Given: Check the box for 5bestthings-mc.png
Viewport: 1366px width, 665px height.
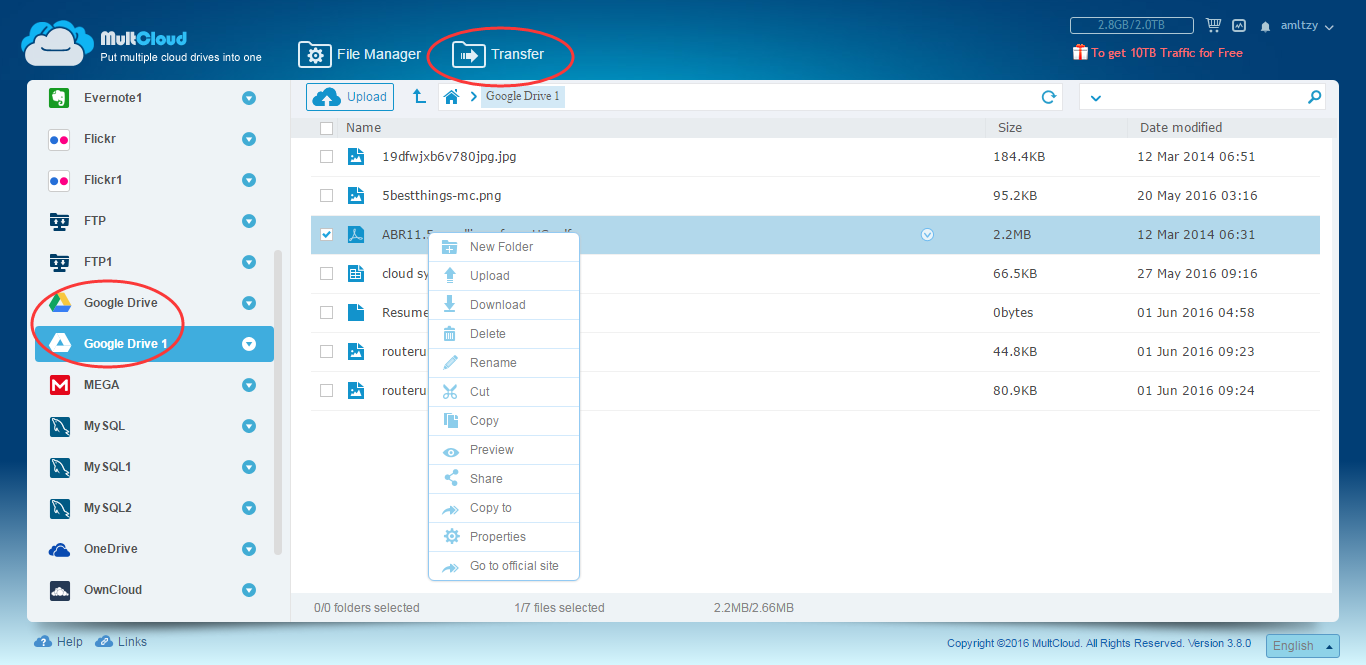Looking at the screenshot, I should coord(326,195).
